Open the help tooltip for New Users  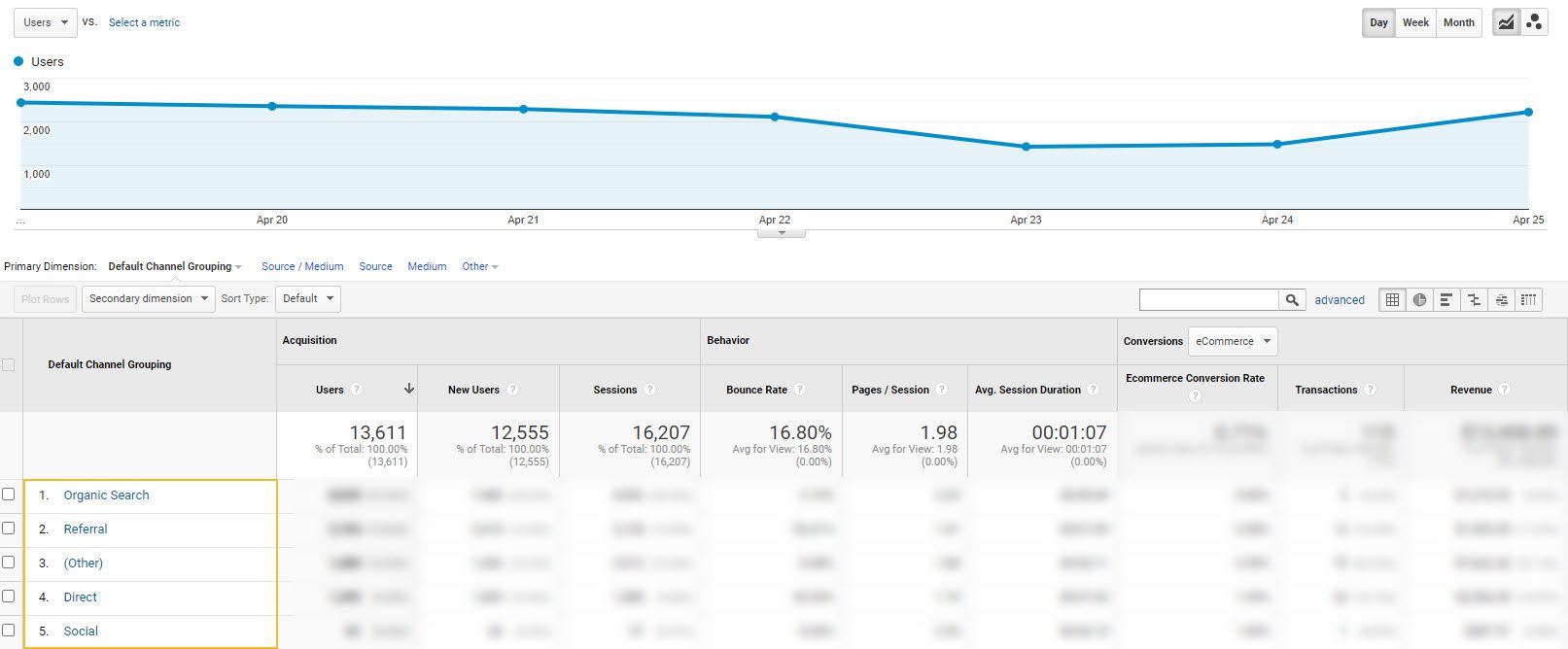click(512, 390)
